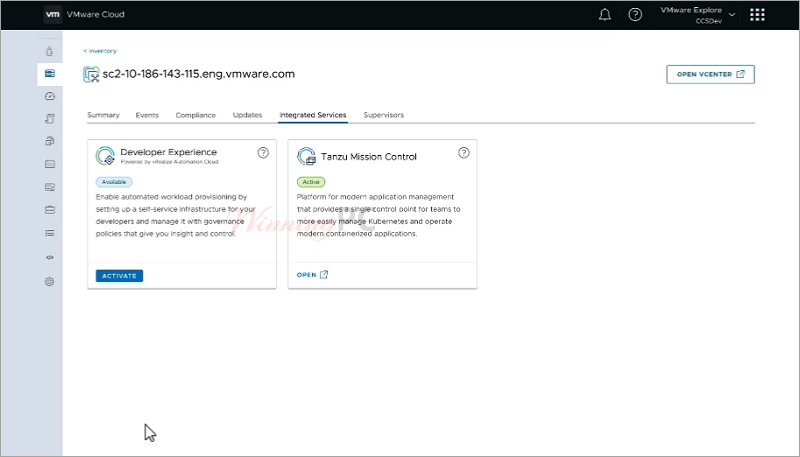Click 'Powered by vRealize Automation Cloud' text
Viewport: 800px width, 457px height.
[x=169, y=162]
